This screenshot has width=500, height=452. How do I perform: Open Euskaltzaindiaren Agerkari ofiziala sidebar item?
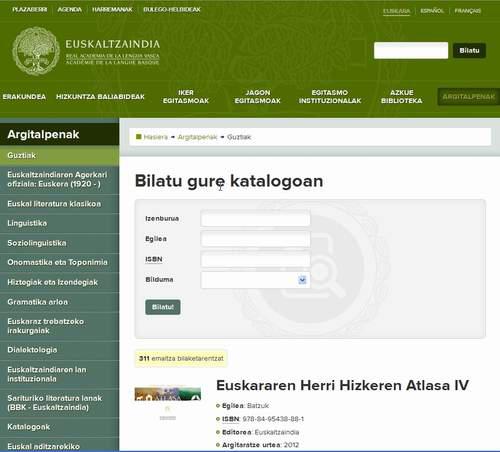[x=59, y=180]
